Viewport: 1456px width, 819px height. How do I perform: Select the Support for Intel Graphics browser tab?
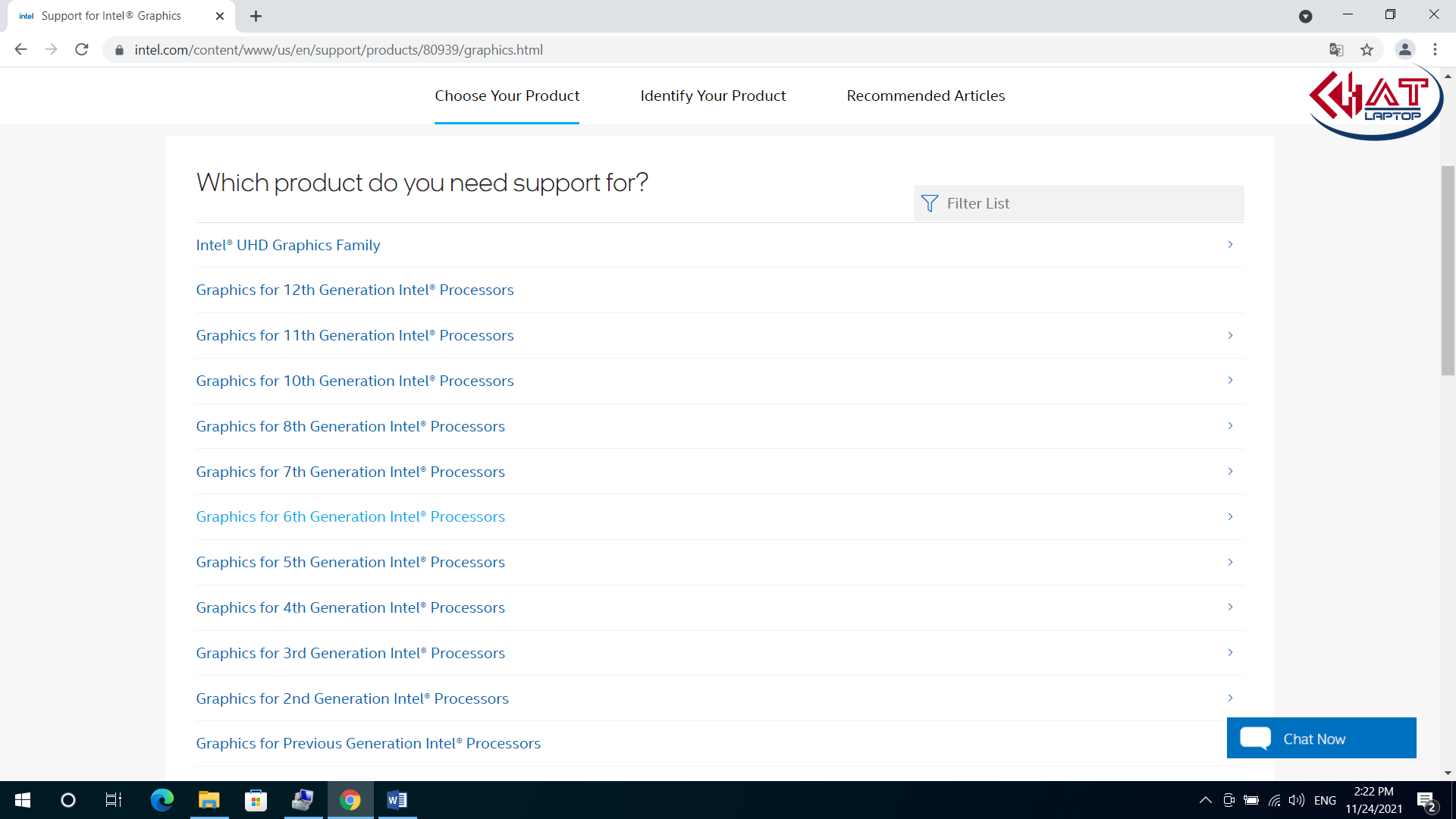[x=121, y=16]
